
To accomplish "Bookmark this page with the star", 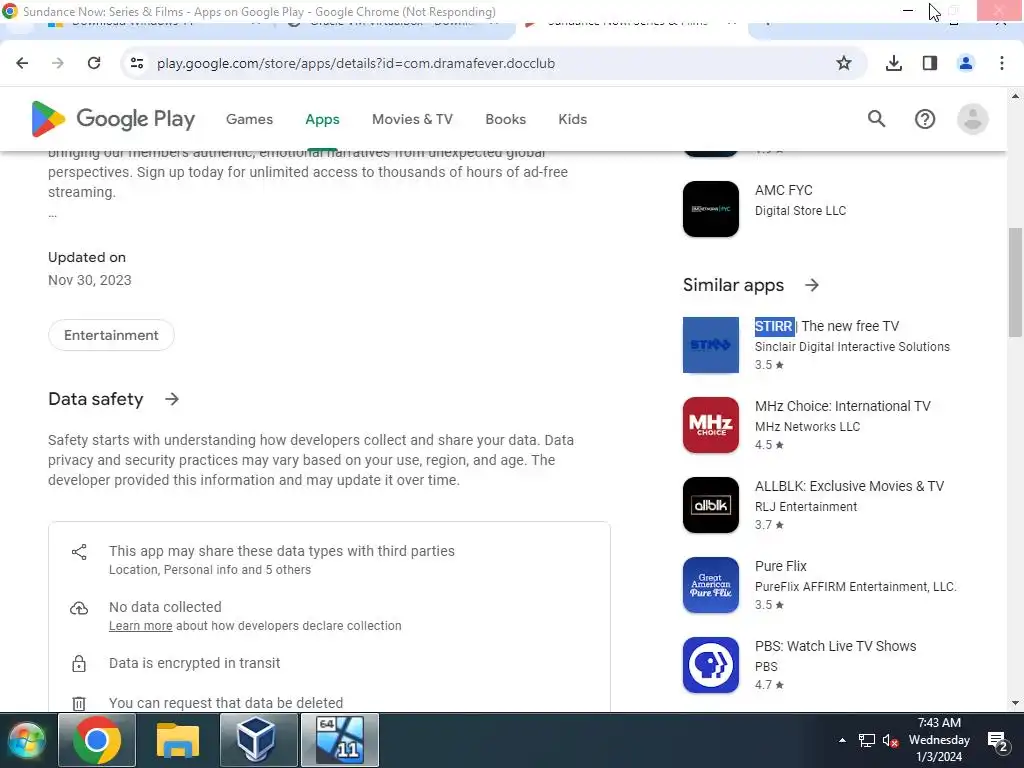I will 844,63.
